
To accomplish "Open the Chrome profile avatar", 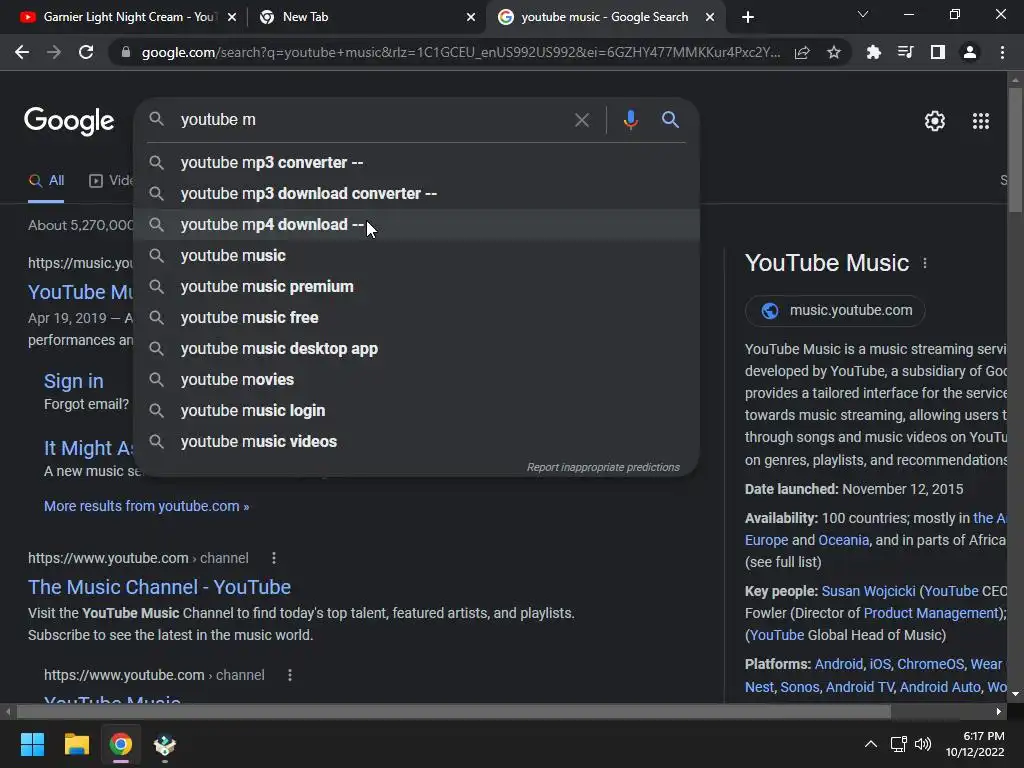I will [970, 52].
